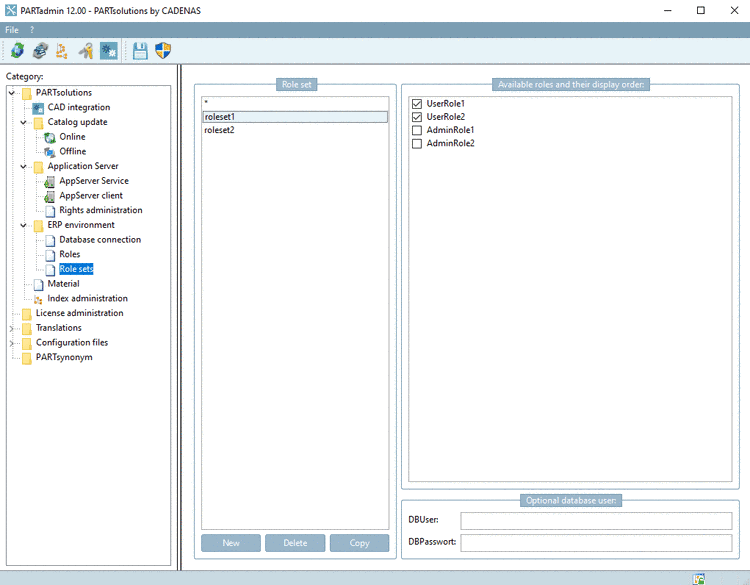Click the New role set button
This screenshot has width=750, height=585.
(231, 543)
